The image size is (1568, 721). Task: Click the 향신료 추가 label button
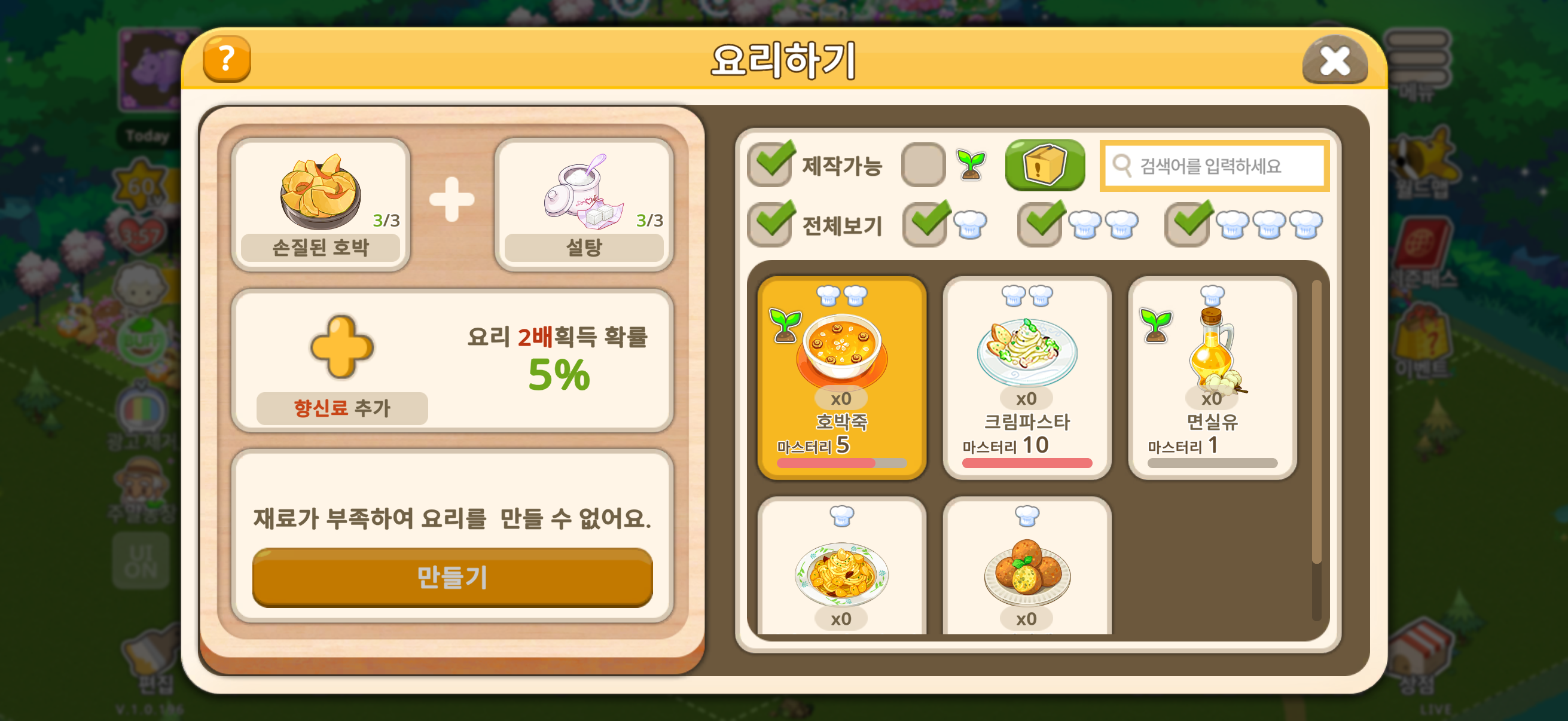tap(341, 408)
